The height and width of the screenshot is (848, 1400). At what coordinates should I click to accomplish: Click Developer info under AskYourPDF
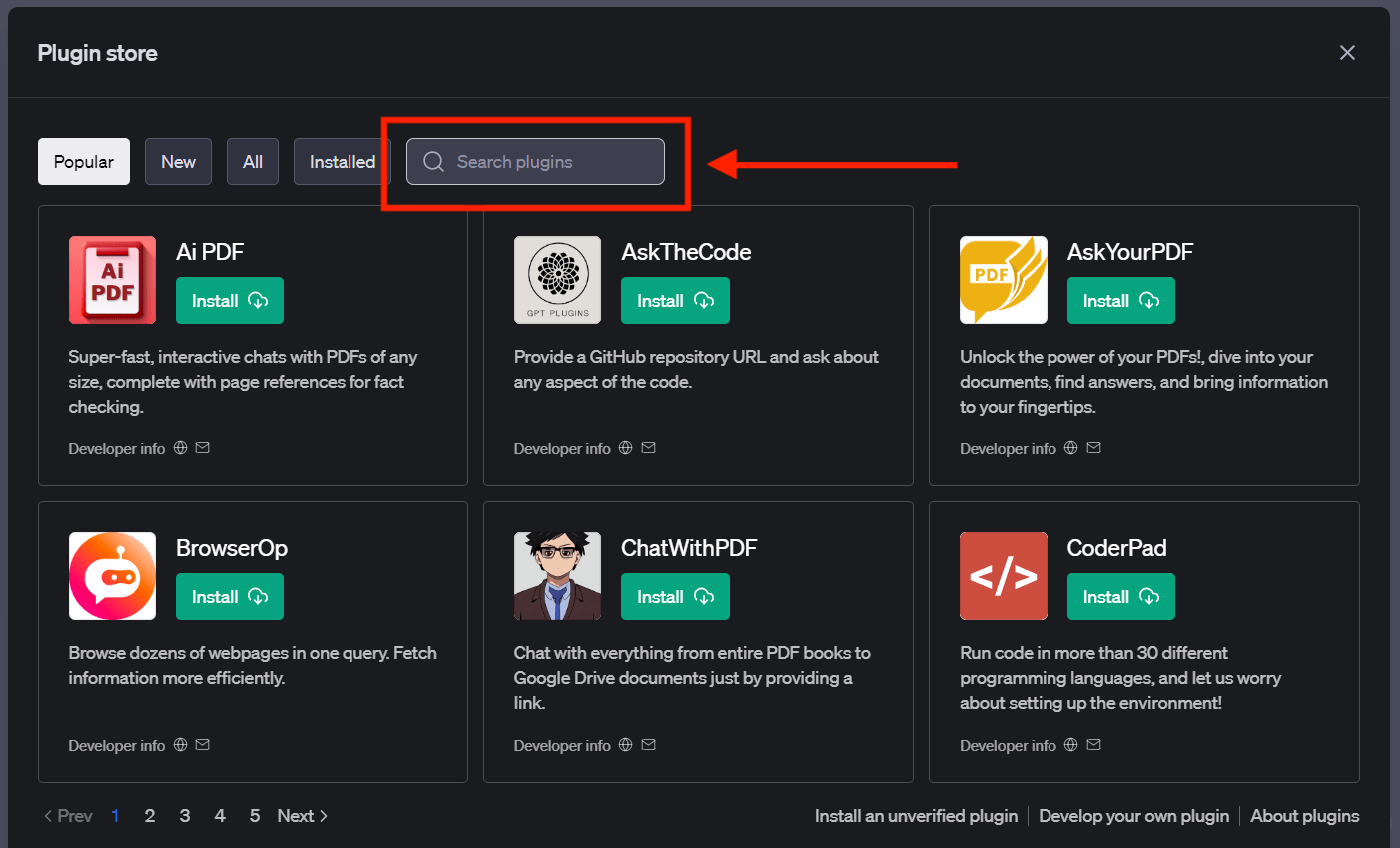[x=1008, y=449]
